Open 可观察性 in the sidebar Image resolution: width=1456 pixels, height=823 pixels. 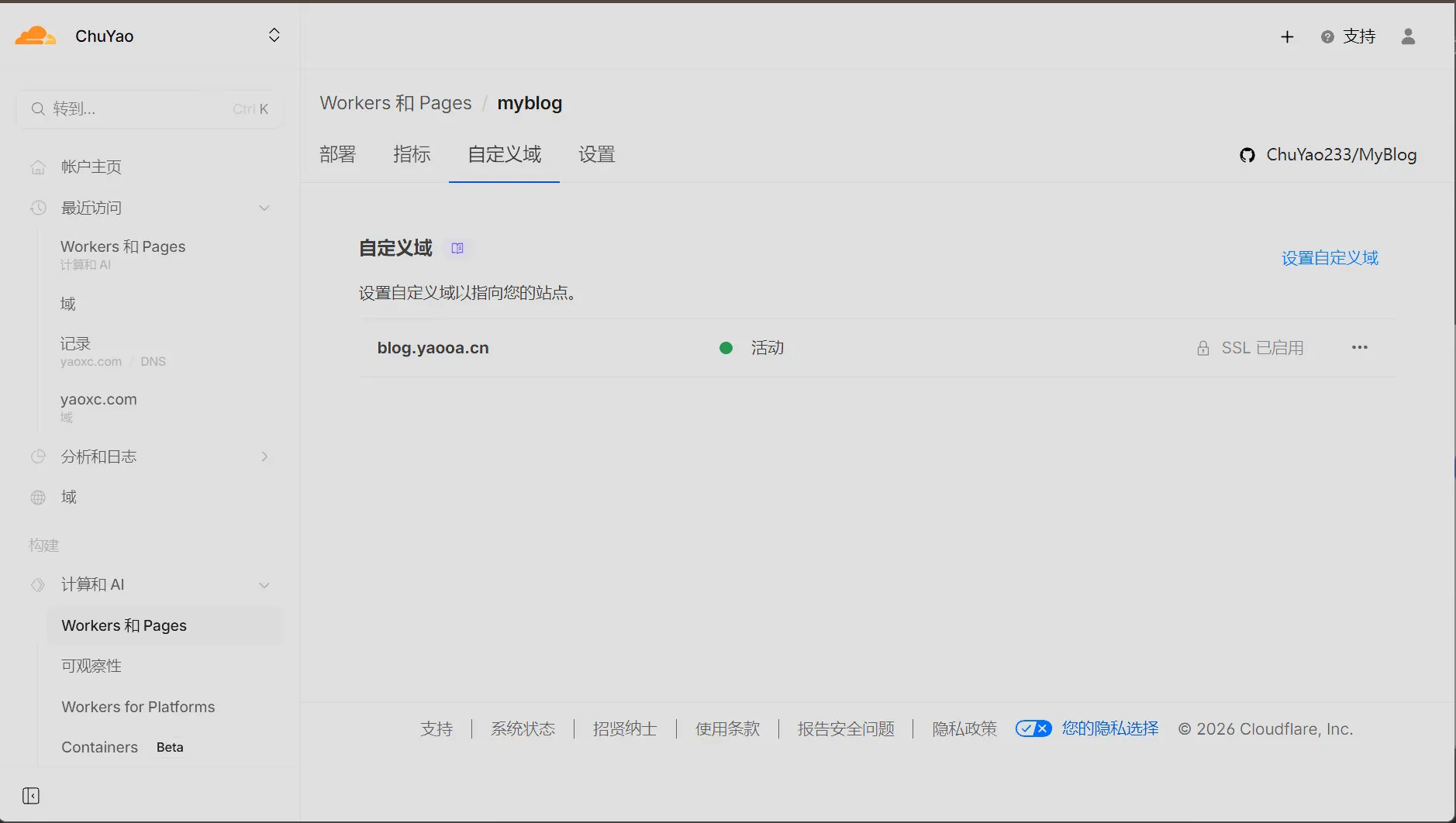[91, 666]
